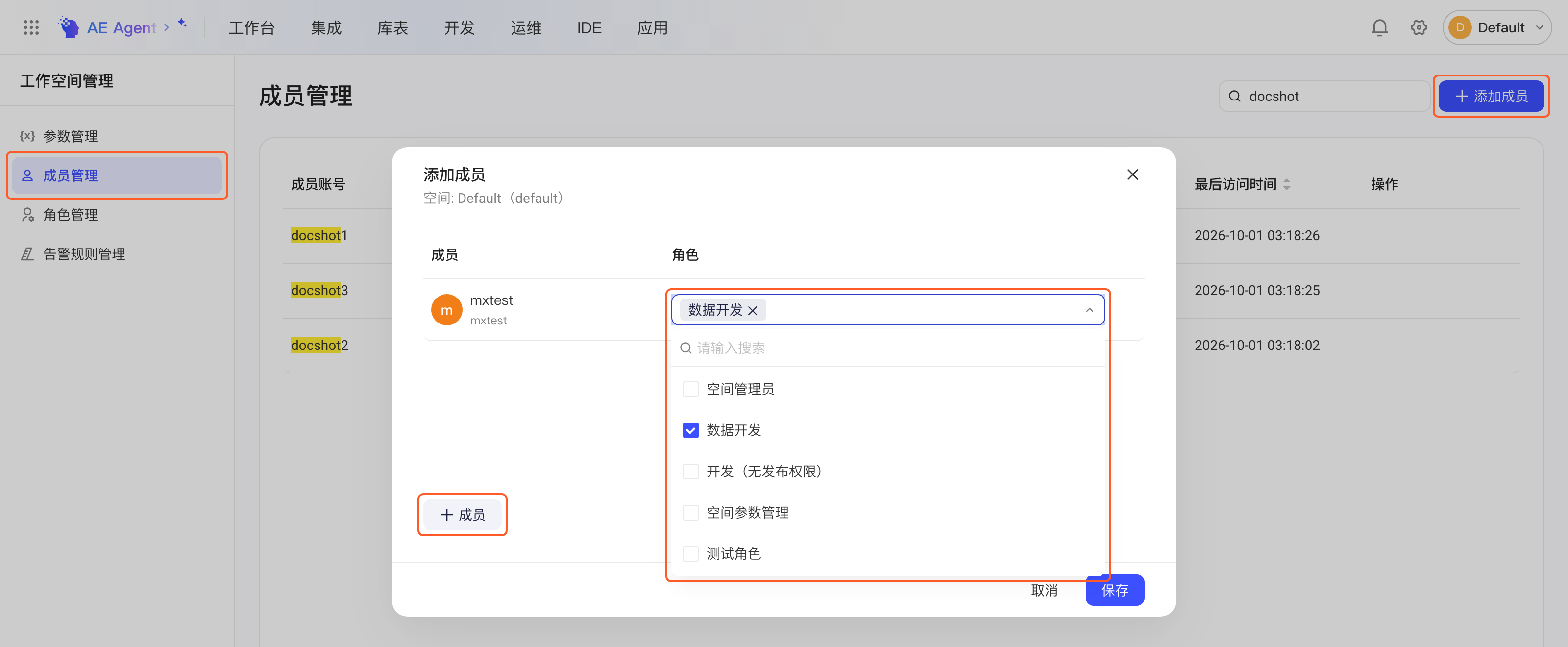Click the 参数管理 sidebar icon
Image resolution: width=1568 pixels, height=647 pixels.
pos(27,136)
